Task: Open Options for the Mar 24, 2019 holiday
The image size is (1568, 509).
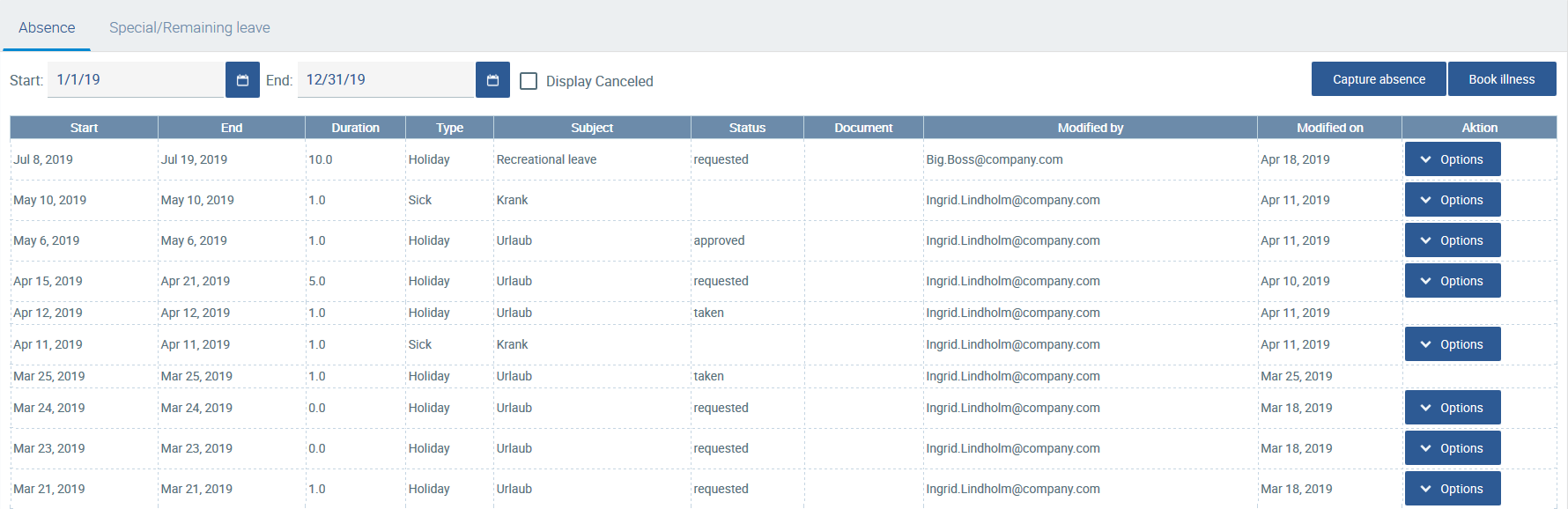Action: click(1452, 408)
